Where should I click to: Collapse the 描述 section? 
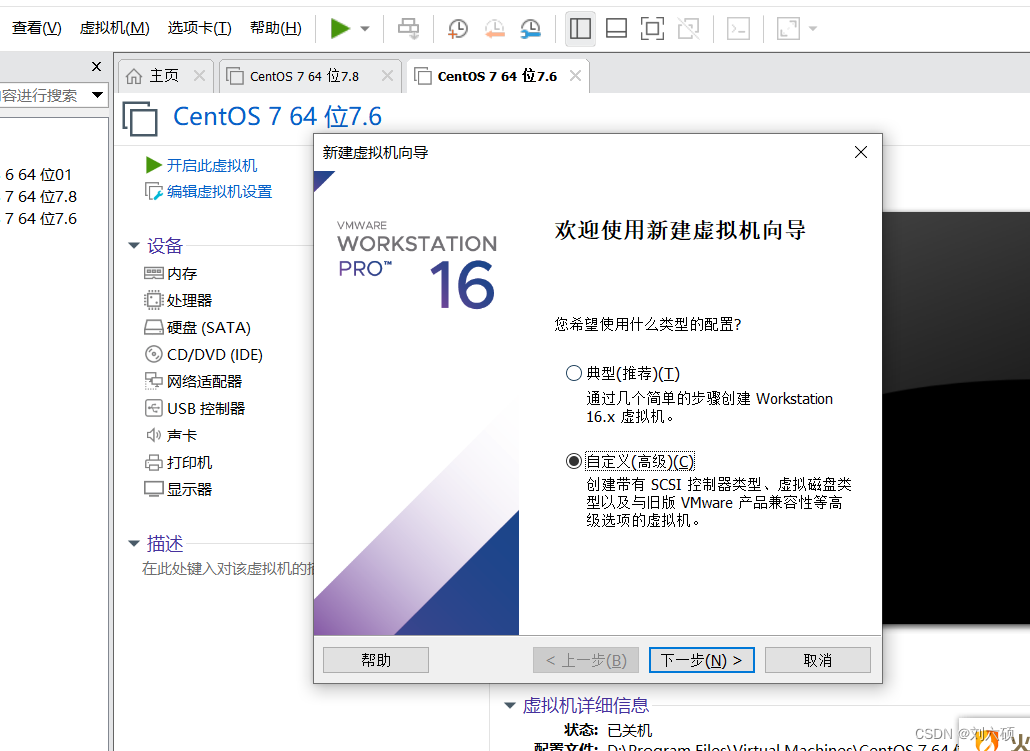134,543
